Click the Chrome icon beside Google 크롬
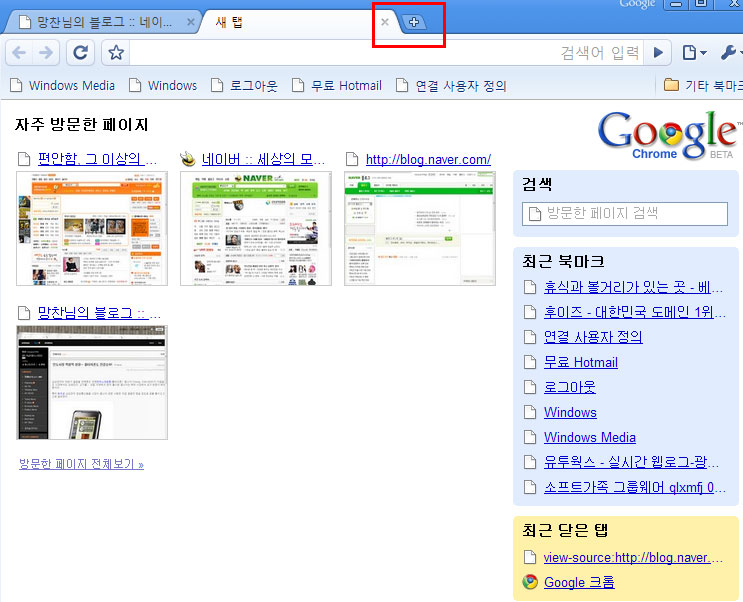Viewport: 743px width, 602px height. 530,582
